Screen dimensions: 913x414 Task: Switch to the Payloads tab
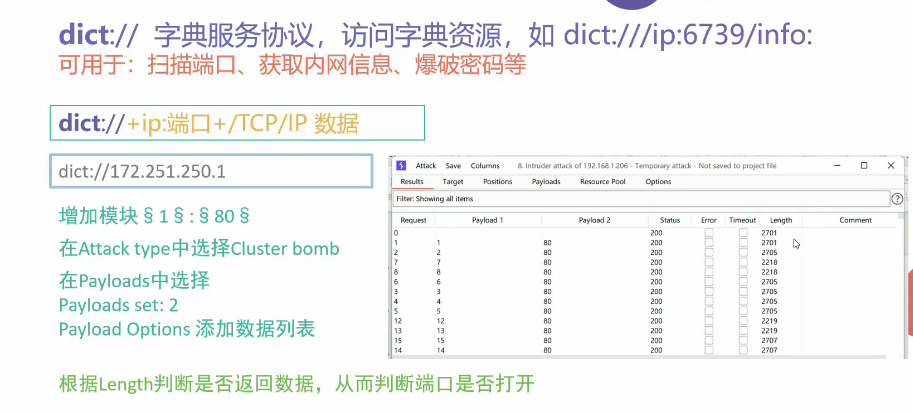click(x=544, y=182)
